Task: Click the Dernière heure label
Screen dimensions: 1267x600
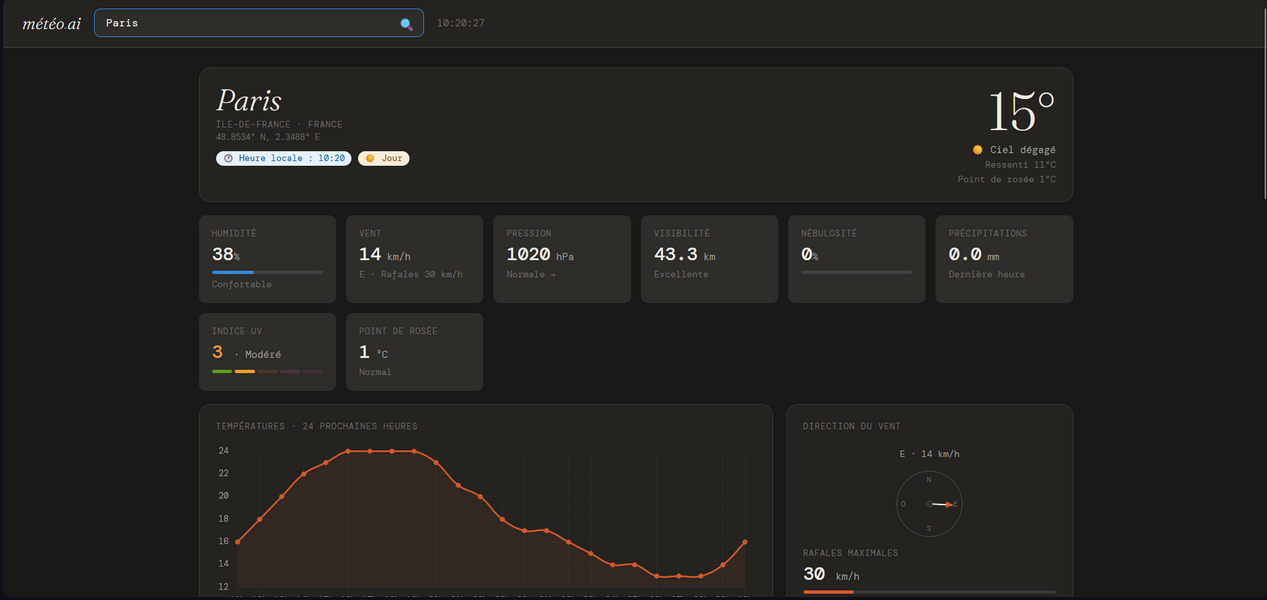Action: coord(987,274)
